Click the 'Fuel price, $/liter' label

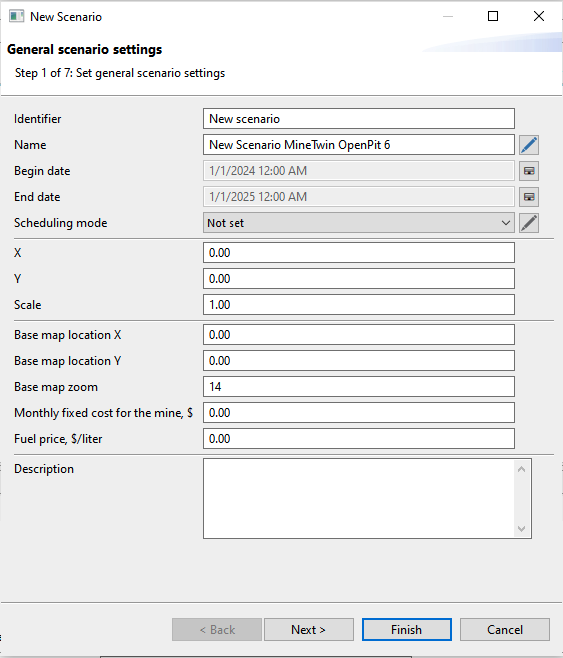click(x=58, y=439)
